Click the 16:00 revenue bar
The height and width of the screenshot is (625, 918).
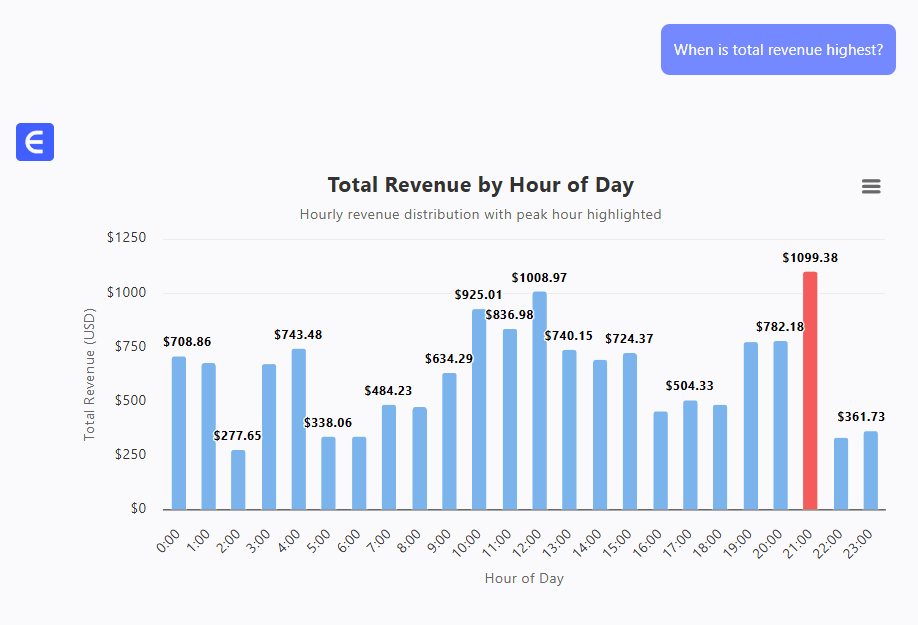pos(660,460)
